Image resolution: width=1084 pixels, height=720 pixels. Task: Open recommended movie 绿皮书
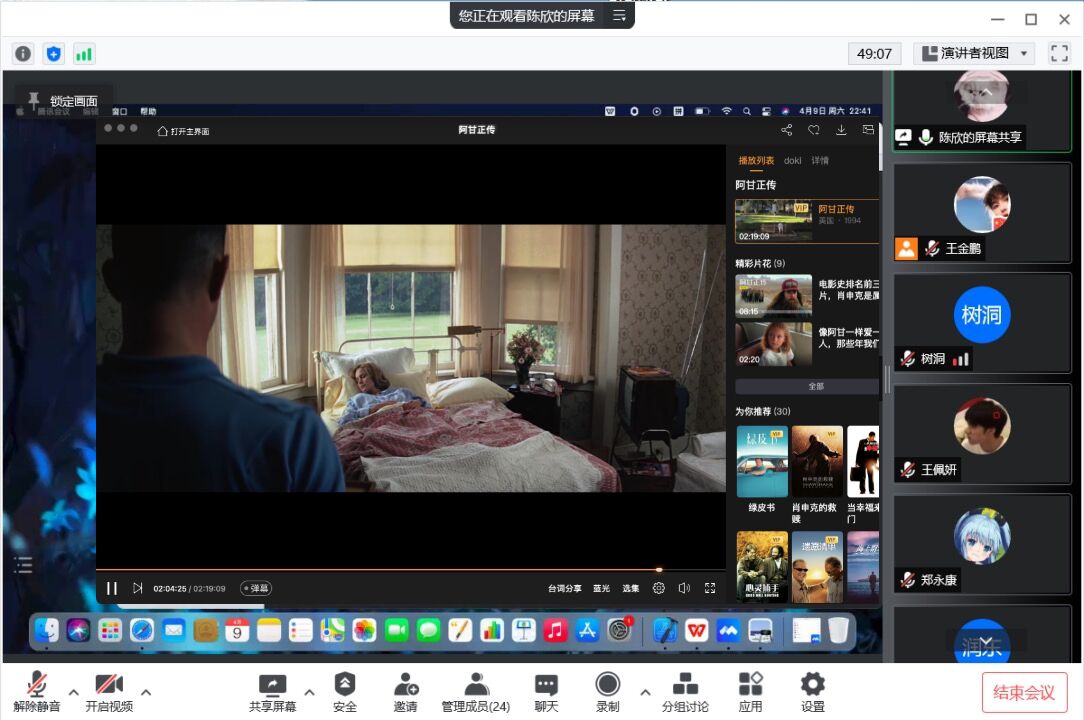pyautogui.click(x=762, y=461)
